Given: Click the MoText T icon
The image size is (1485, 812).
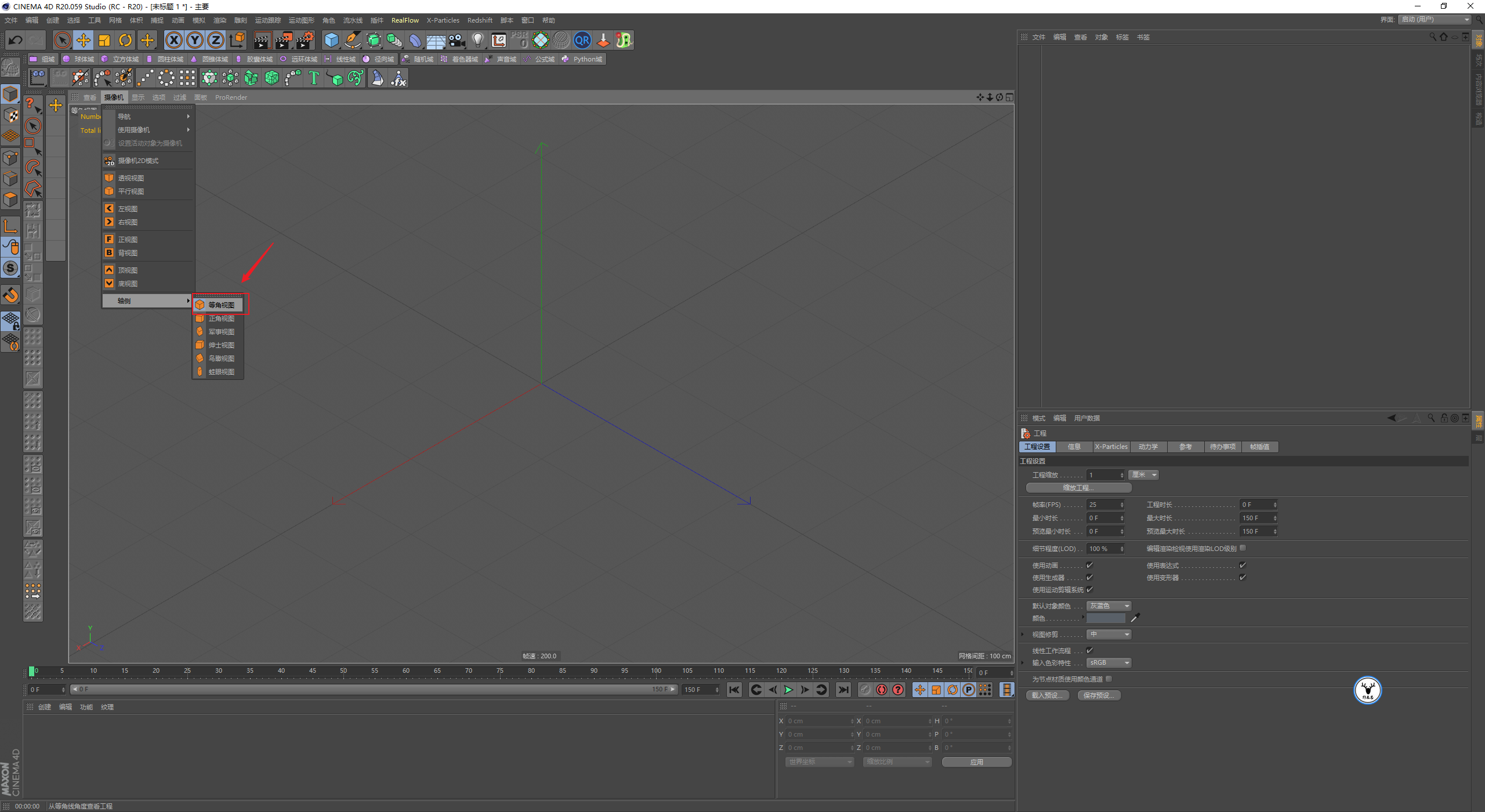Looking at the screenshot, I should coord(314,78).
